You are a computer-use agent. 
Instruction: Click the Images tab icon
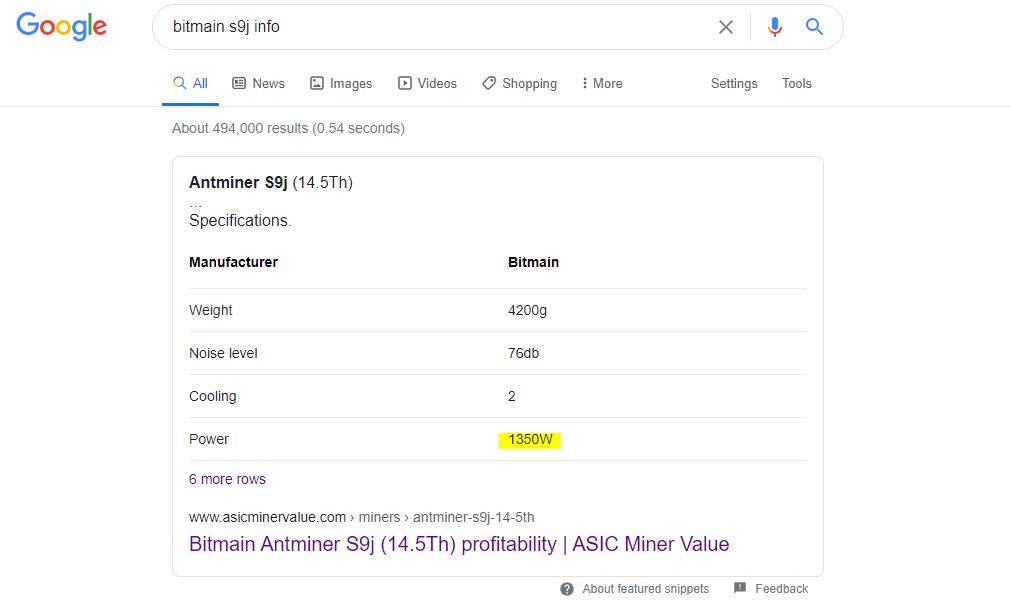pyautogui.click(x=317, y=83)
